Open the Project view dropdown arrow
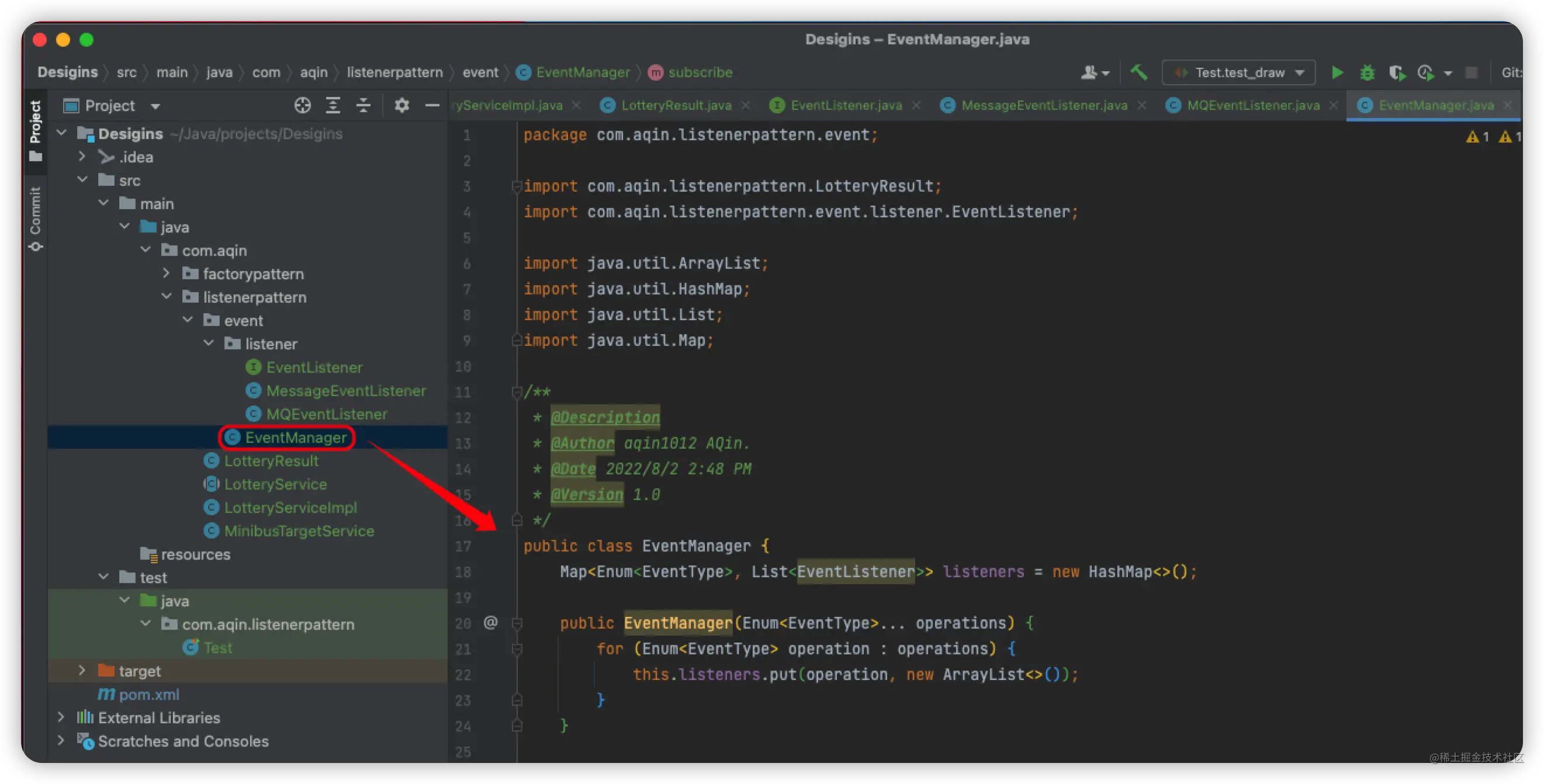1544x784 pixels. (x=155, y=106)
